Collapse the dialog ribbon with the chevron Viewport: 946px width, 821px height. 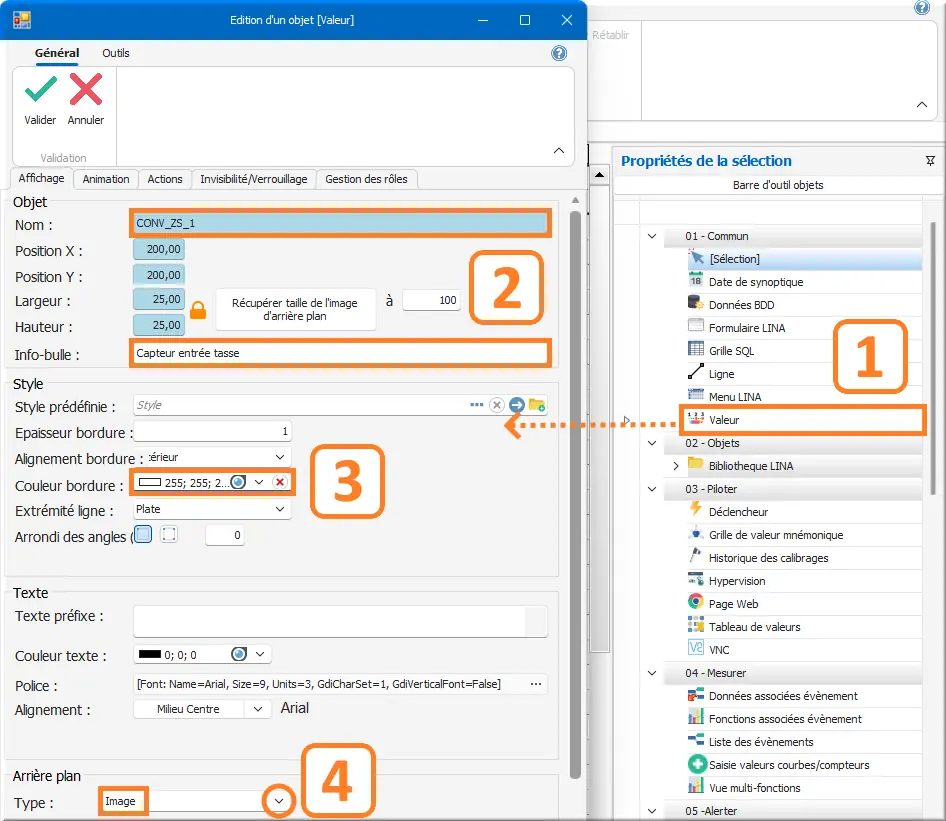click(559, 151)
